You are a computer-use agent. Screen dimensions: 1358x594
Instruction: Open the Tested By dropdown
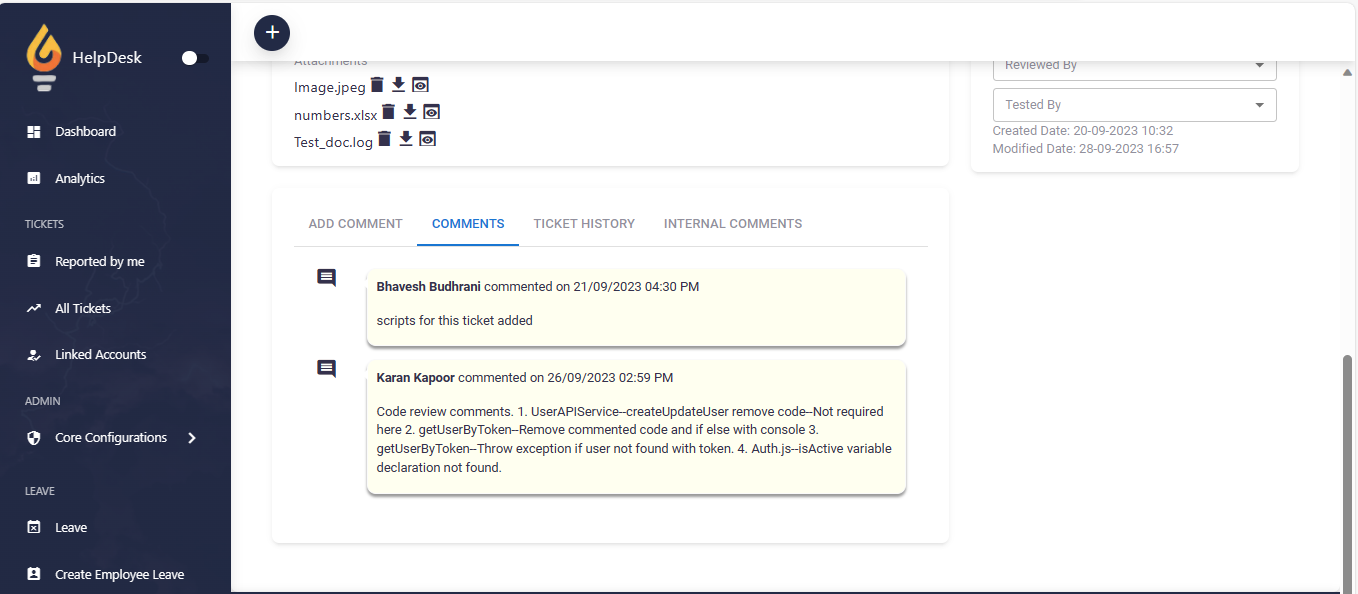pyautogui.click(x=1134, y=105)
